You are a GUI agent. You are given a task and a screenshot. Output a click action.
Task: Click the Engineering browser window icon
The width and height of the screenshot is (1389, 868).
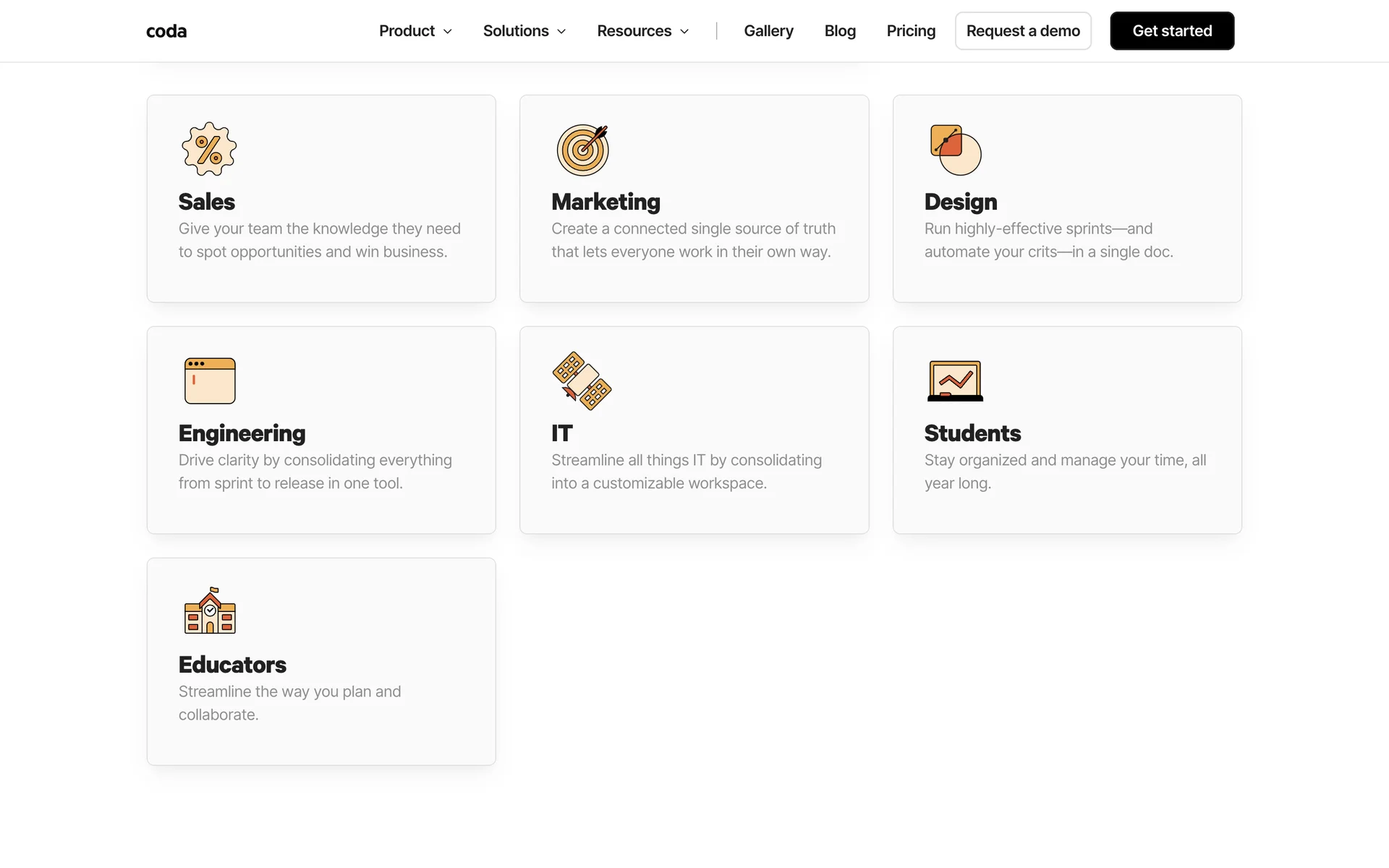pos(210,380)
